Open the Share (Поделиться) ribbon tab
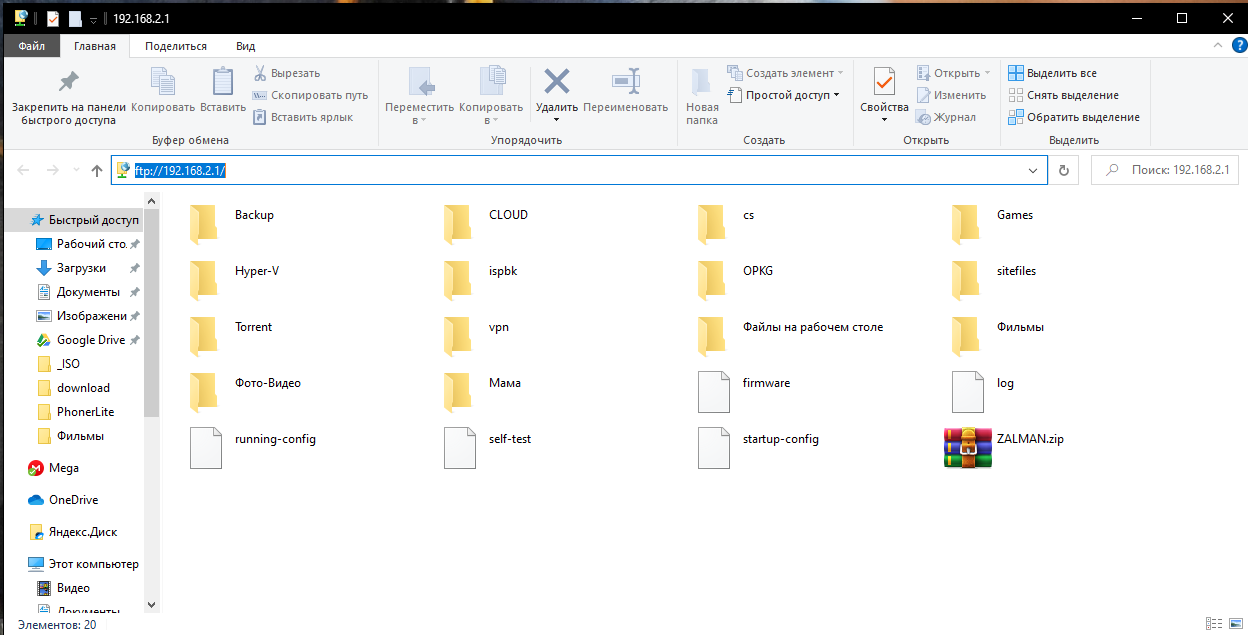Viewport: 1248px width, 635px height. pos(175,46)
